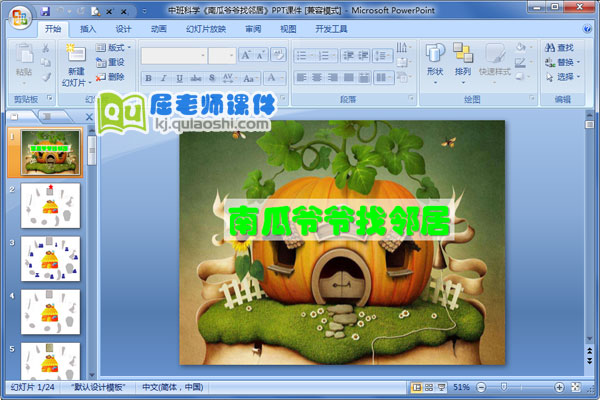Open the numbering list dropdown

327,56
